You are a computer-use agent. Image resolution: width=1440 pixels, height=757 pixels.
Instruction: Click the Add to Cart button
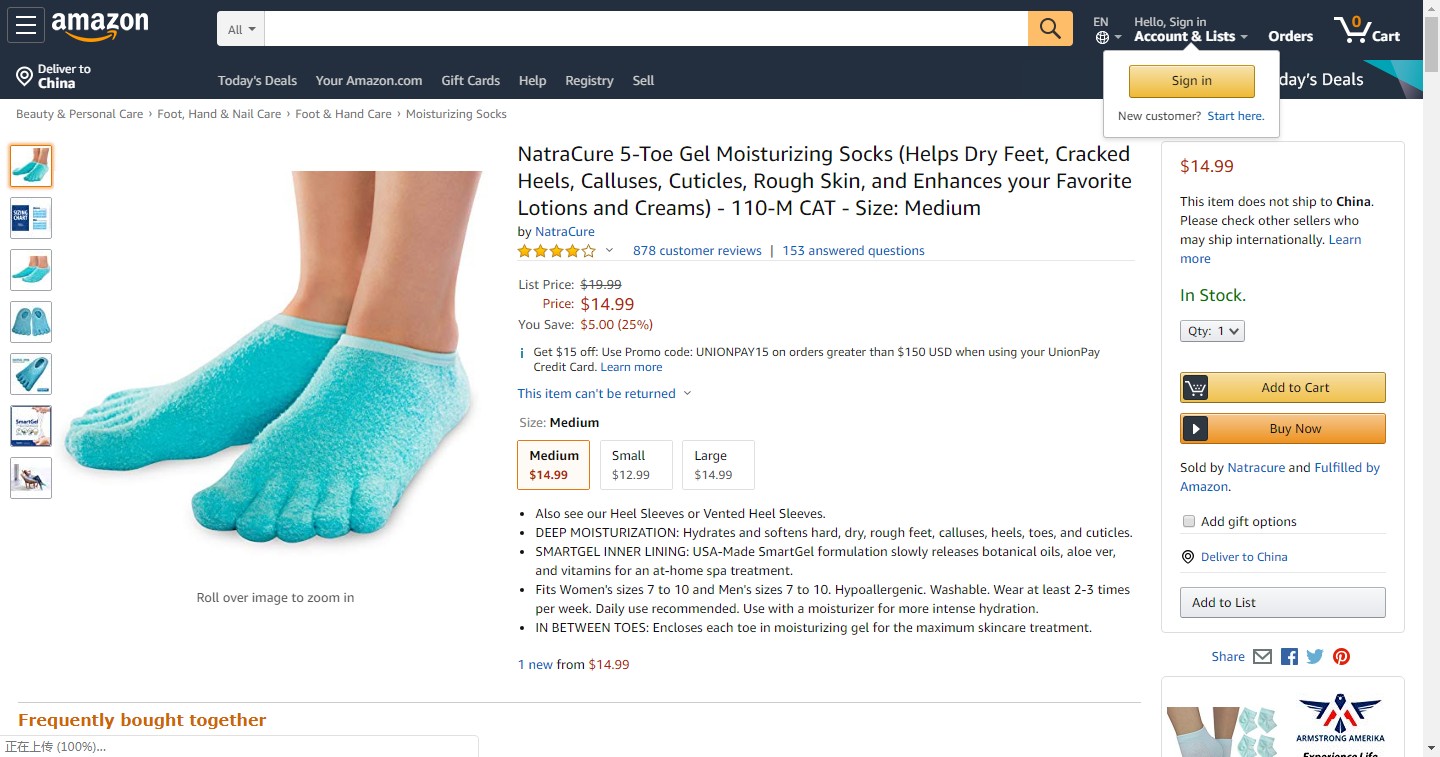[1283, 388]
